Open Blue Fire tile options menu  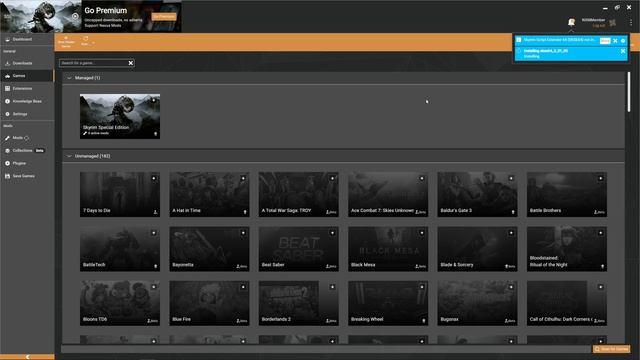(x=243, y=287)
